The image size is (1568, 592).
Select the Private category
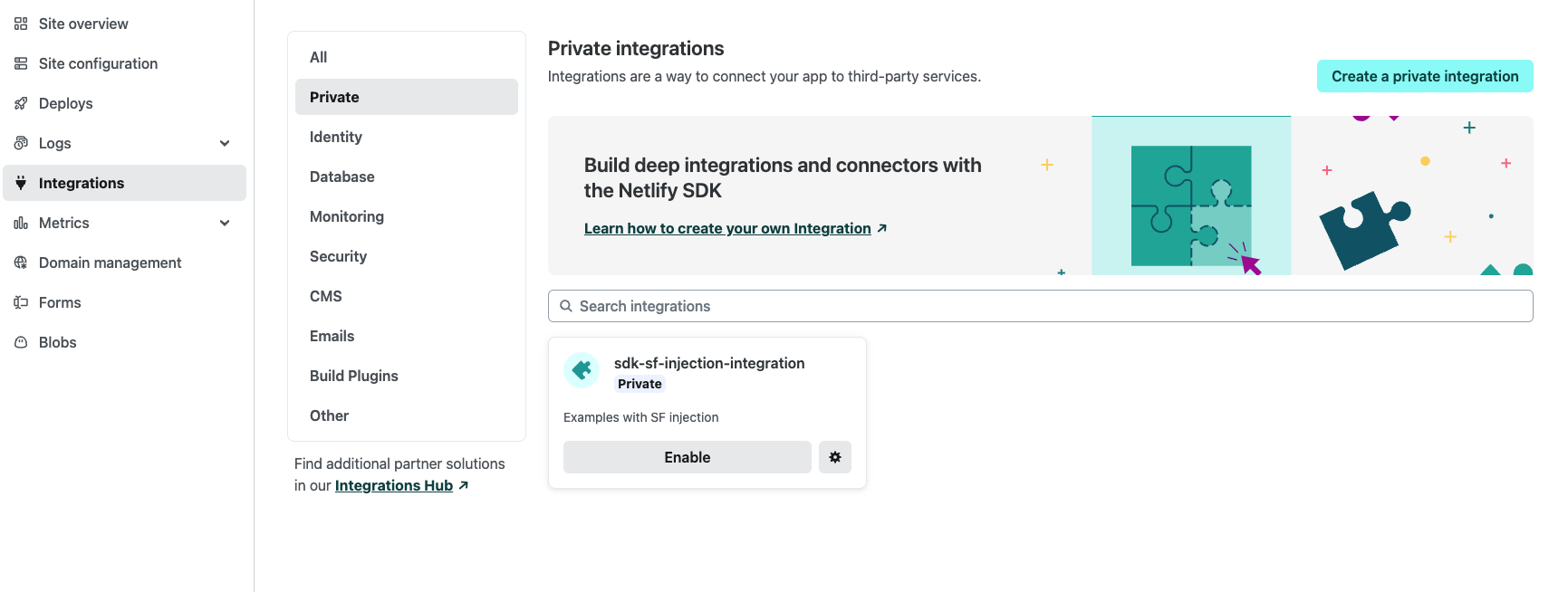tap(407, 97)
